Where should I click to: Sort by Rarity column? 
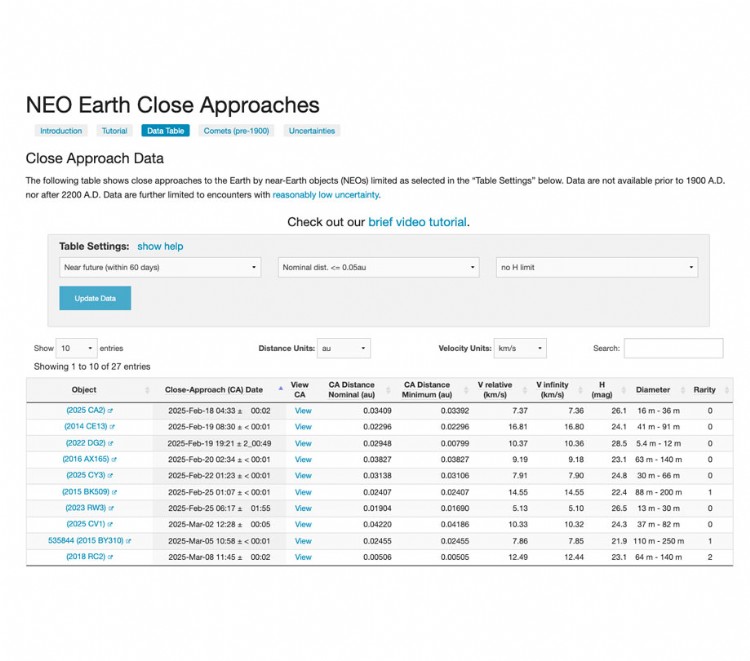pyautogui.click(x=710, y=390)
